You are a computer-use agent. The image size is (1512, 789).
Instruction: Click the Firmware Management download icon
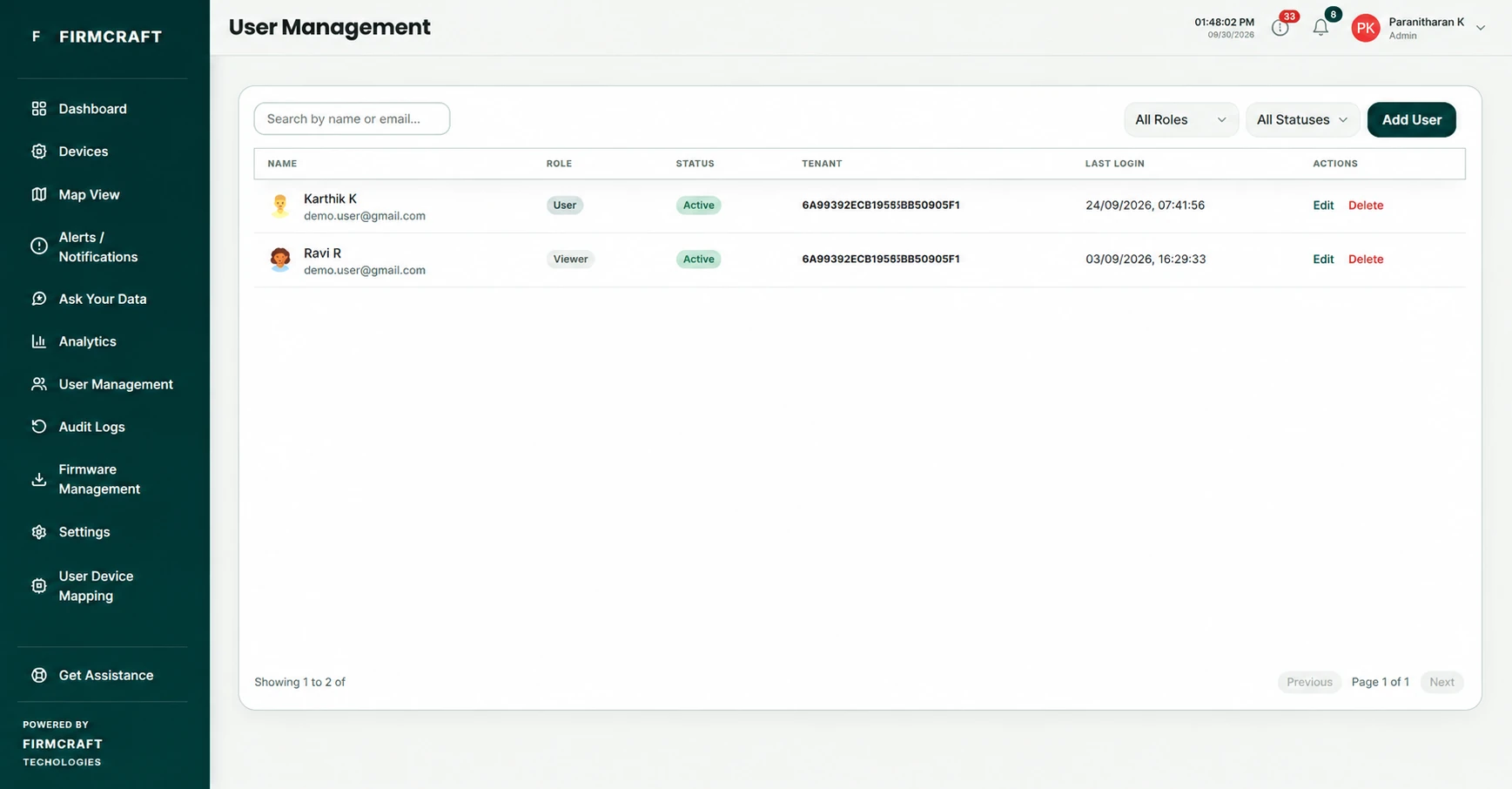[x=39, y=479]
